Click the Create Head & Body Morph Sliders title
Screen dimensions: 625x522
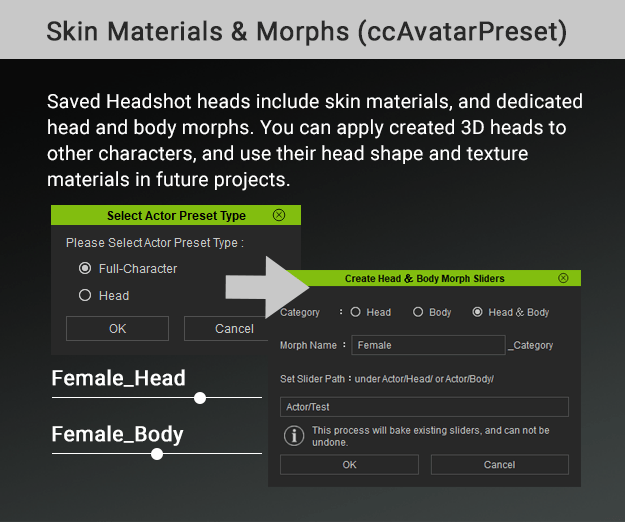pos(424,278)
